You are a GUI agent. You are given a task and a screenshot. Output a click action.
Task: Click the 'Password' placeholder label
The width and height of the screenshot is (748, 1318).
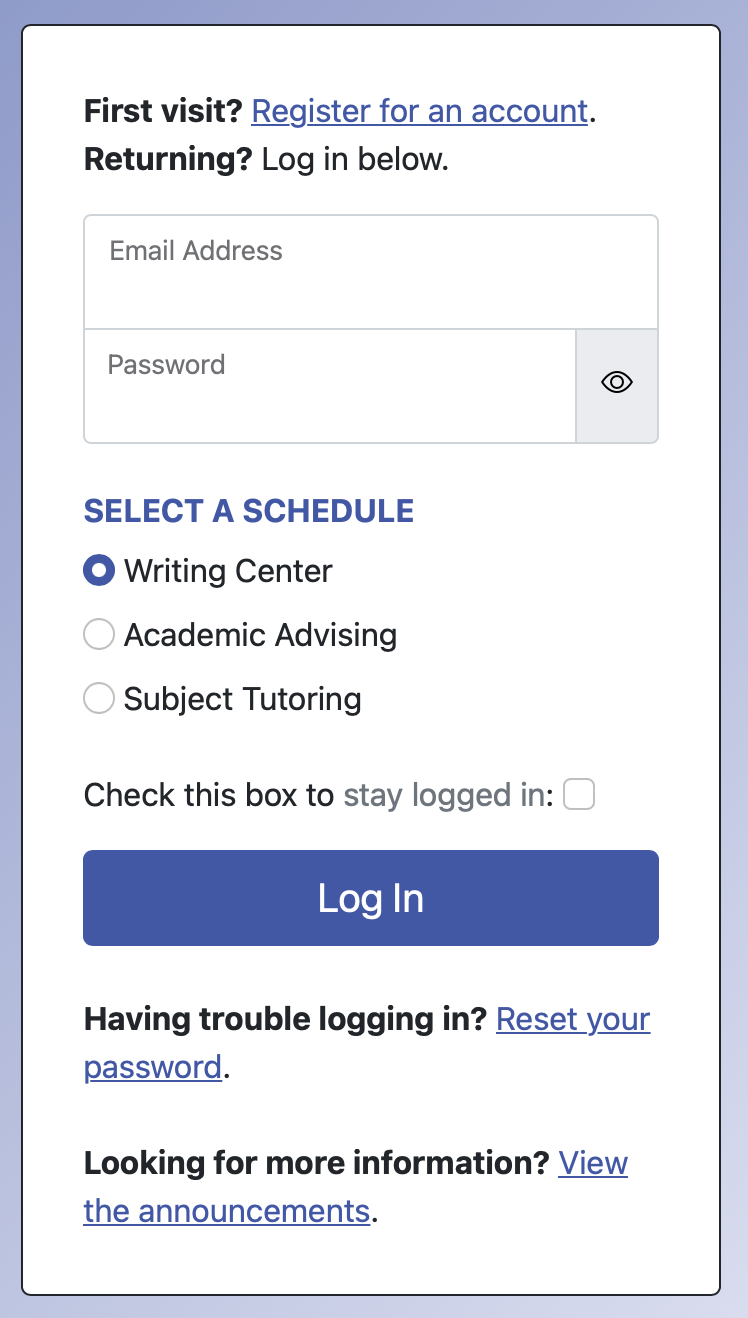click(x=166, y=364)
